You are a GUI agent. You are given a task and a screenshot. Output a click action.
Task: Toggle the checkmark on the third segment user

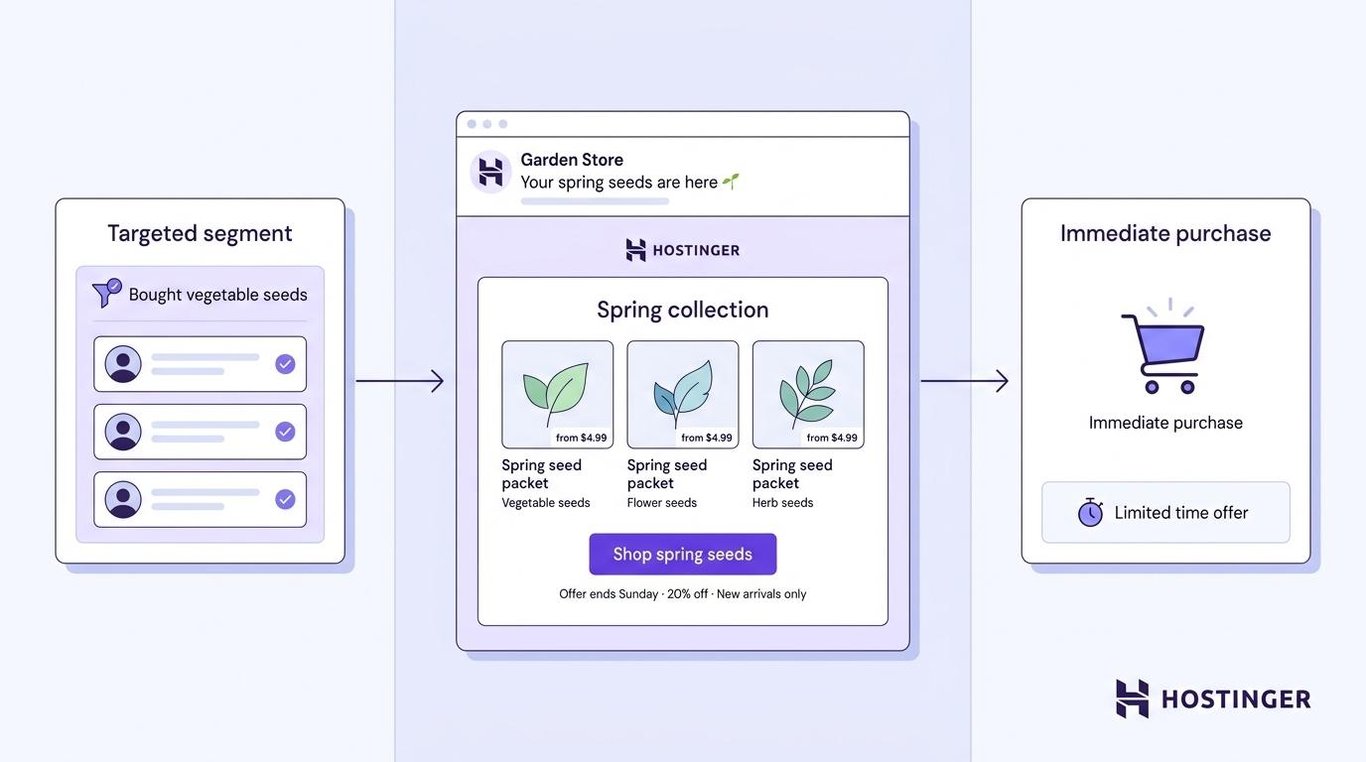(x=285, y=499)
